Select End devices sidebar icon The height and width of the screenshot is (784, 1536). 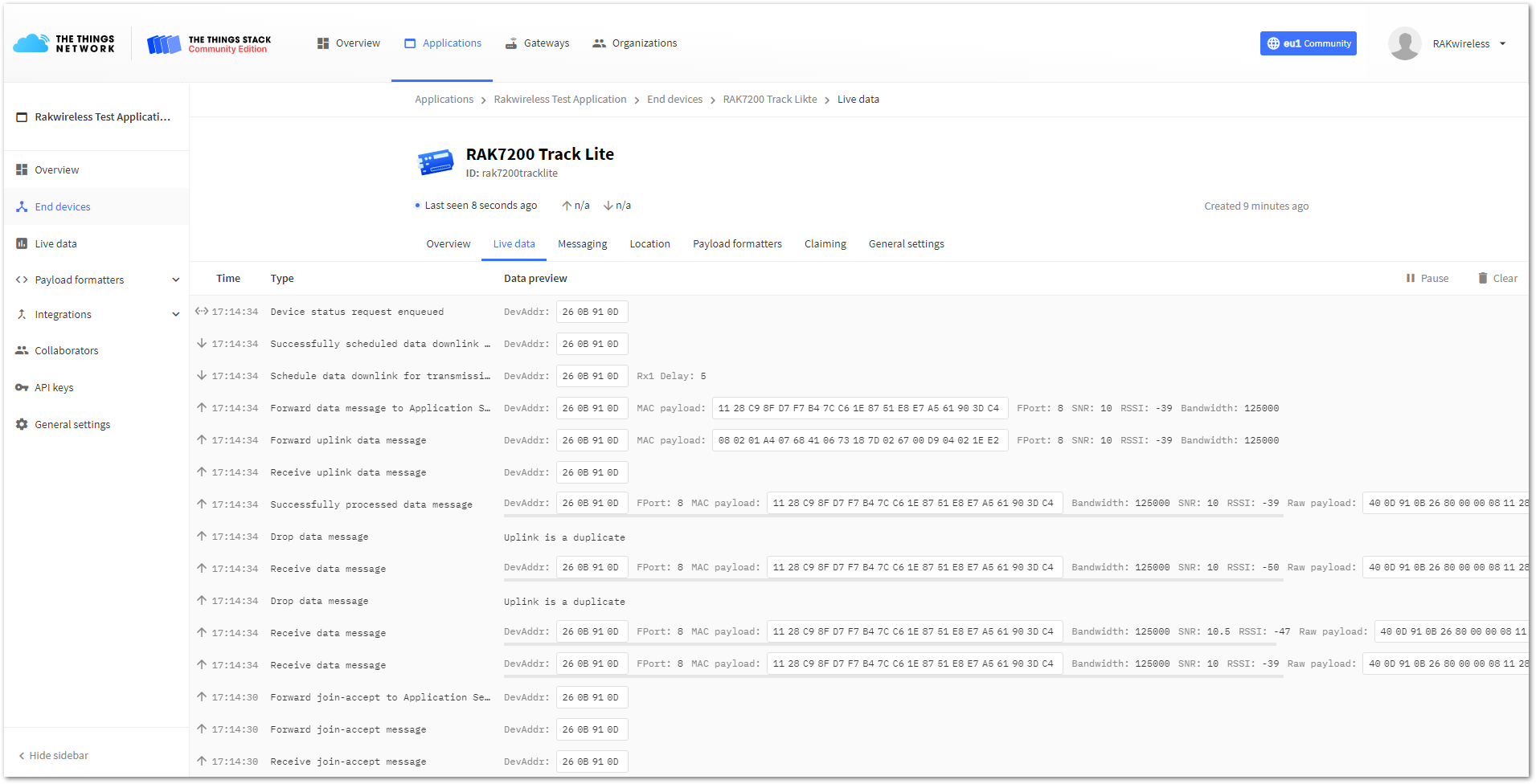[22, 207]
